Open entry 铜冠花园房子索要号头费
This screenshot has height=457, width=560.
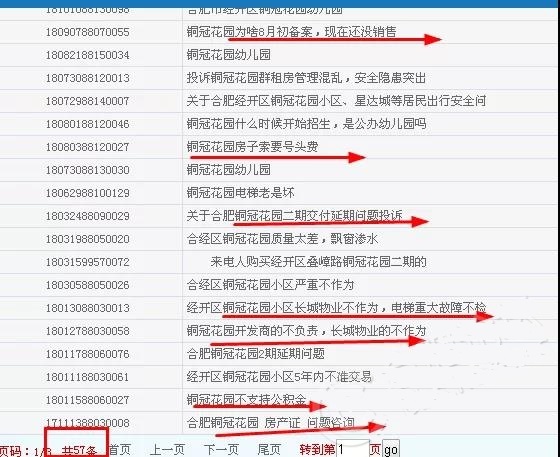252,147
